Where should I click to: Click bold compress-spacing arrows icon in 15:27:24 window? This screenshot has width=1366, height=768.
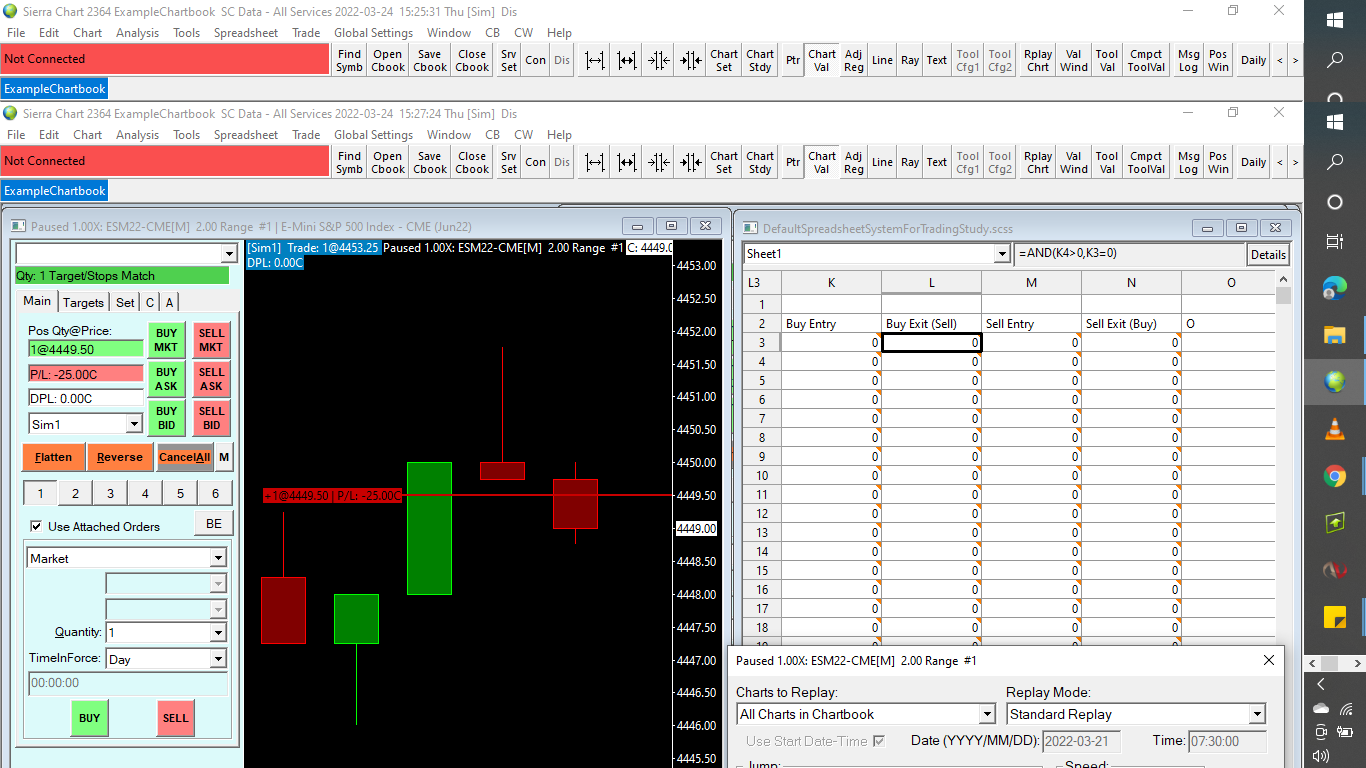691,162
